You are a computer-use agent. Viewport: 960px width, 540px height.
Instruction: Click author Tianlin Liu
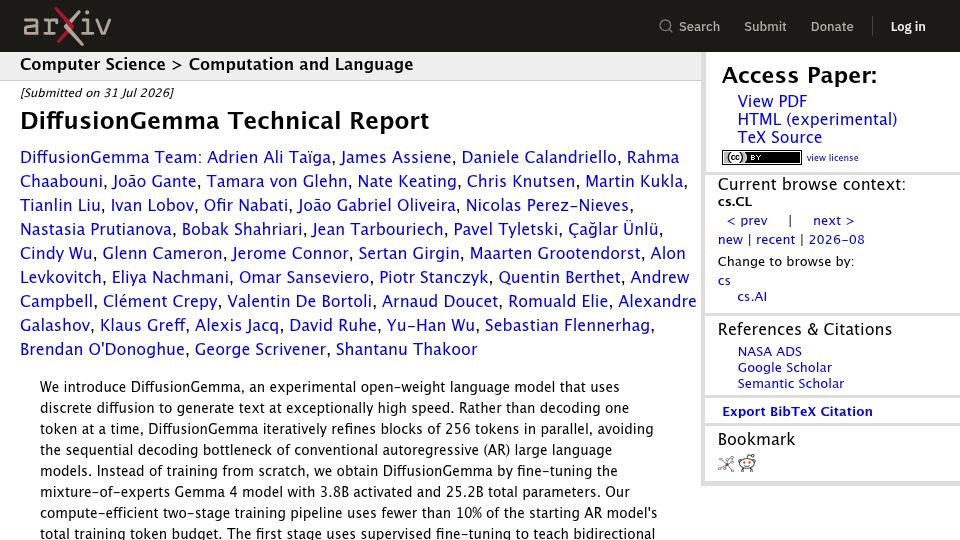coord(60,205)
